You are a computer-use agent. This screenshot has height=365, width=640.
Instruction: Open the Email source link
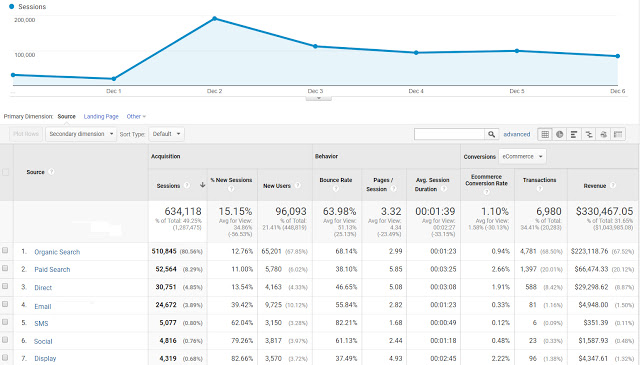point(43,306)
